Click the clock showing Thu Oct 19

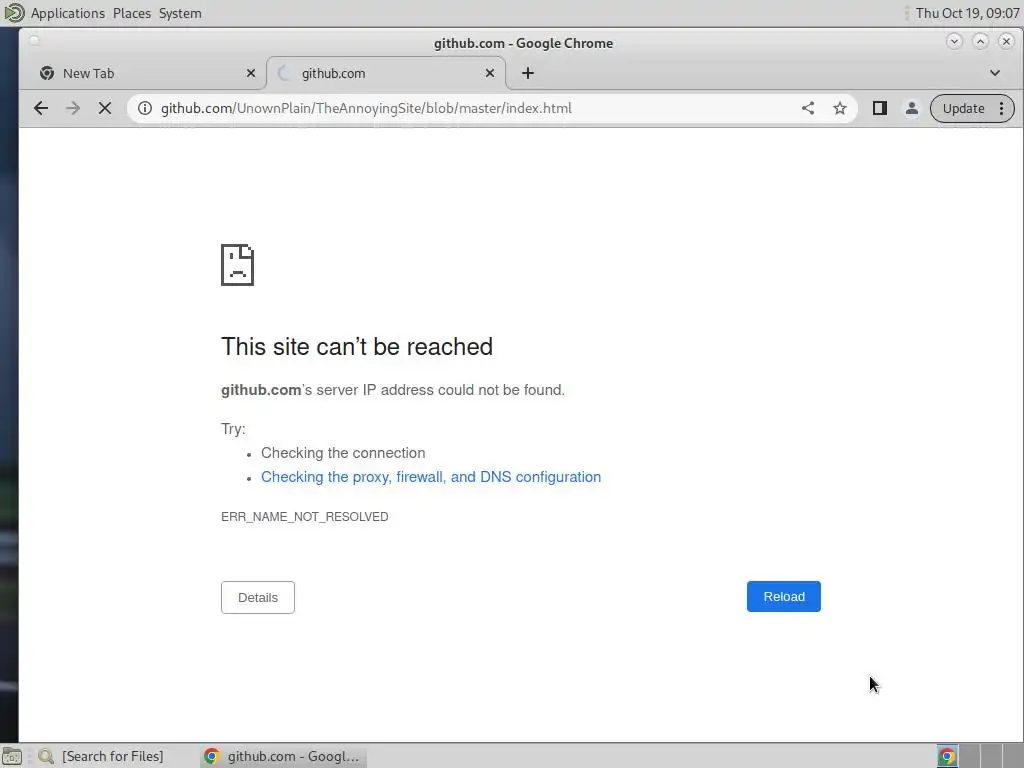click(967, 13)
